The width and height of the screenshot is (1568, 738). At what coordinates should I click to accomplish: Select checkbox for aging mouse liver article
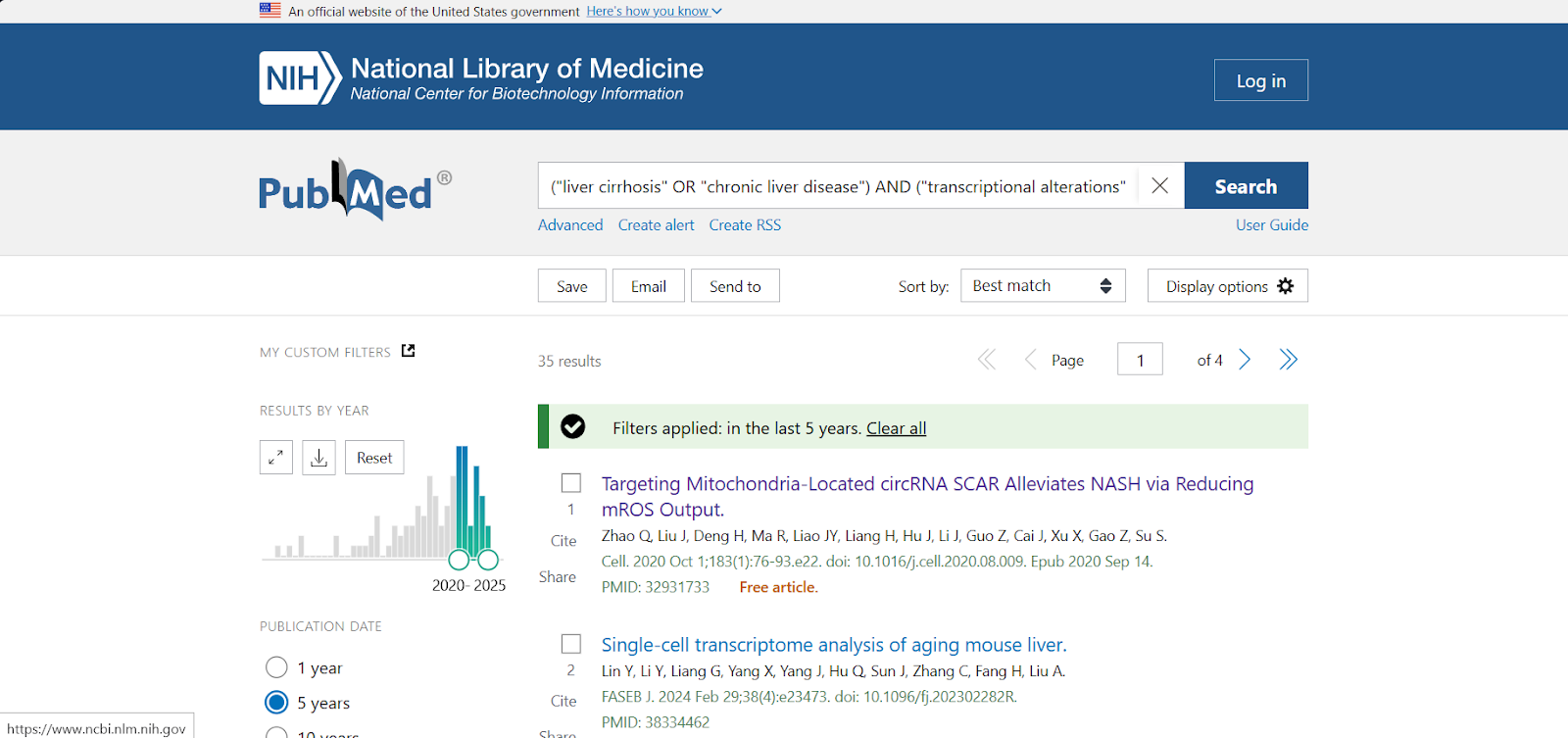571,644
